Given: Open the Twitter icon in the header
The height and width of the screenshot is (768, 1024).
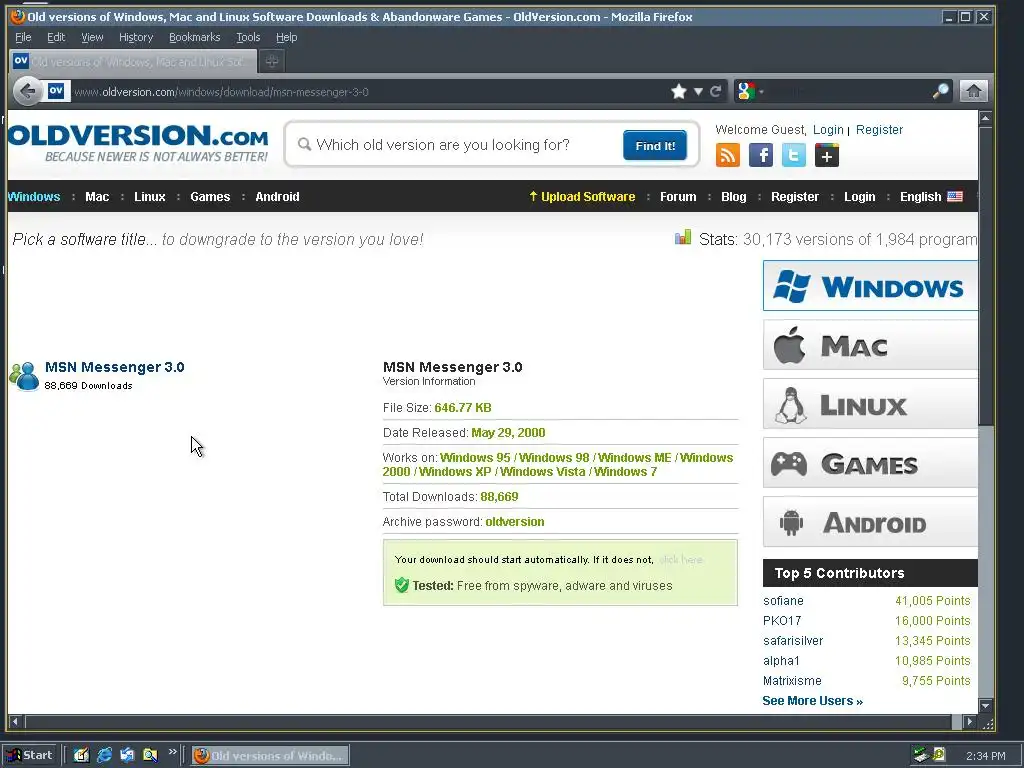Looking at the screenshot, I should 793,155.
